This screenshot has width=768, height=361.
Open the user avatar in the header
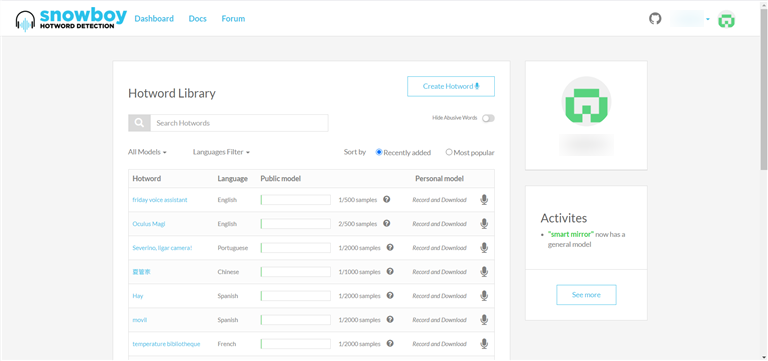click(726, 20)
